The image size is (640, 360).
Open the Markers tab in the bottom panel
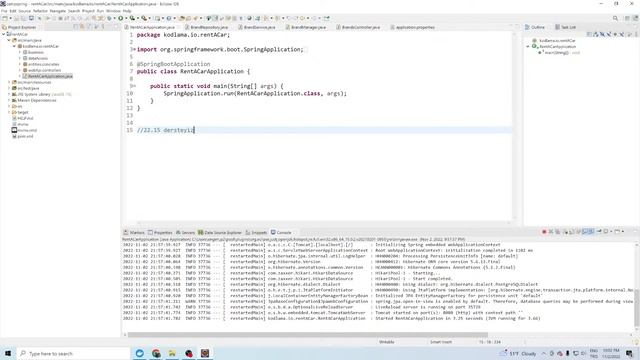pyautogui.click(x=134, y=232)
